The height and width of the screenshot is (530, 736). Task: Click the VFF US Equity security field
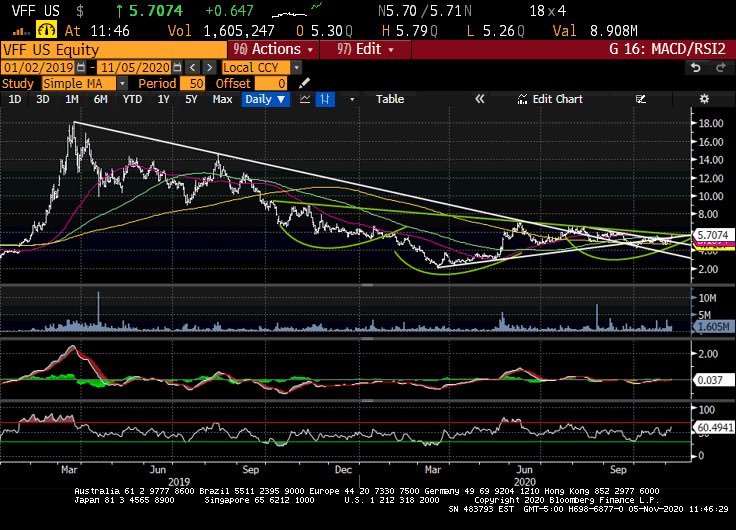[114, 50]
